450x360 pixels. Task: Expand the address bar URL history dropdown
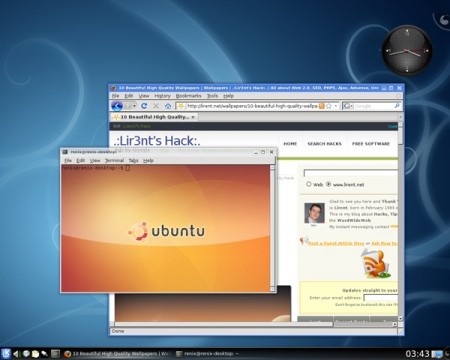click(x=336, y=106)
